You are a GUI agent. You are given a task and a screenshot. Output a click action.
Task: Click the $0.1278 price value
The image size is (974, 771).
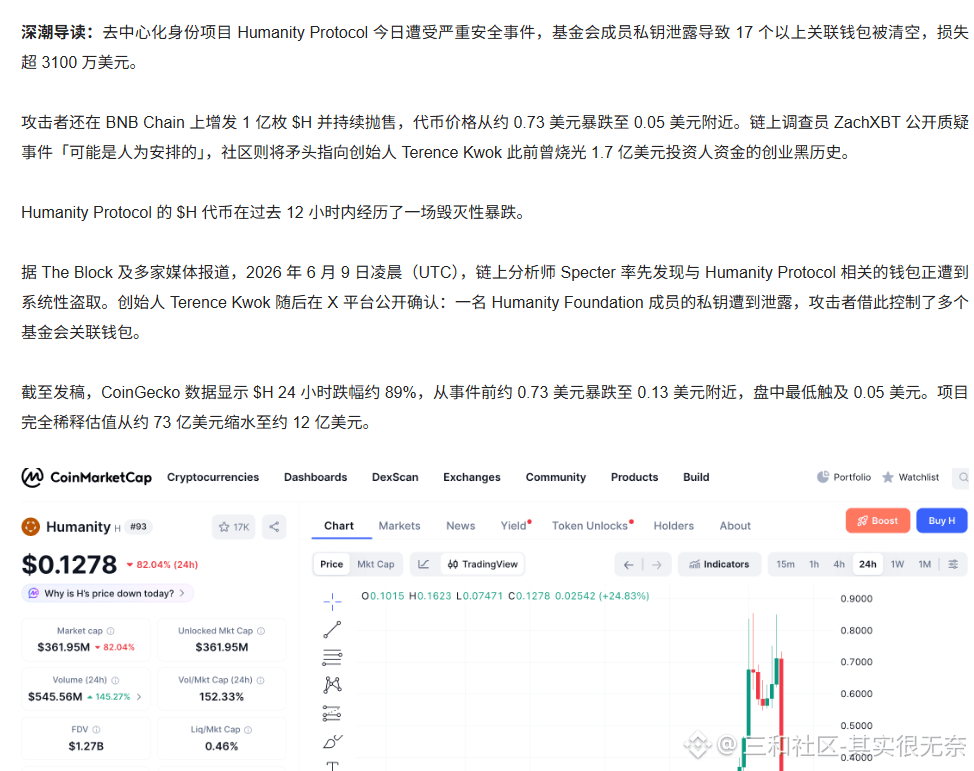[x=69, y=565]
